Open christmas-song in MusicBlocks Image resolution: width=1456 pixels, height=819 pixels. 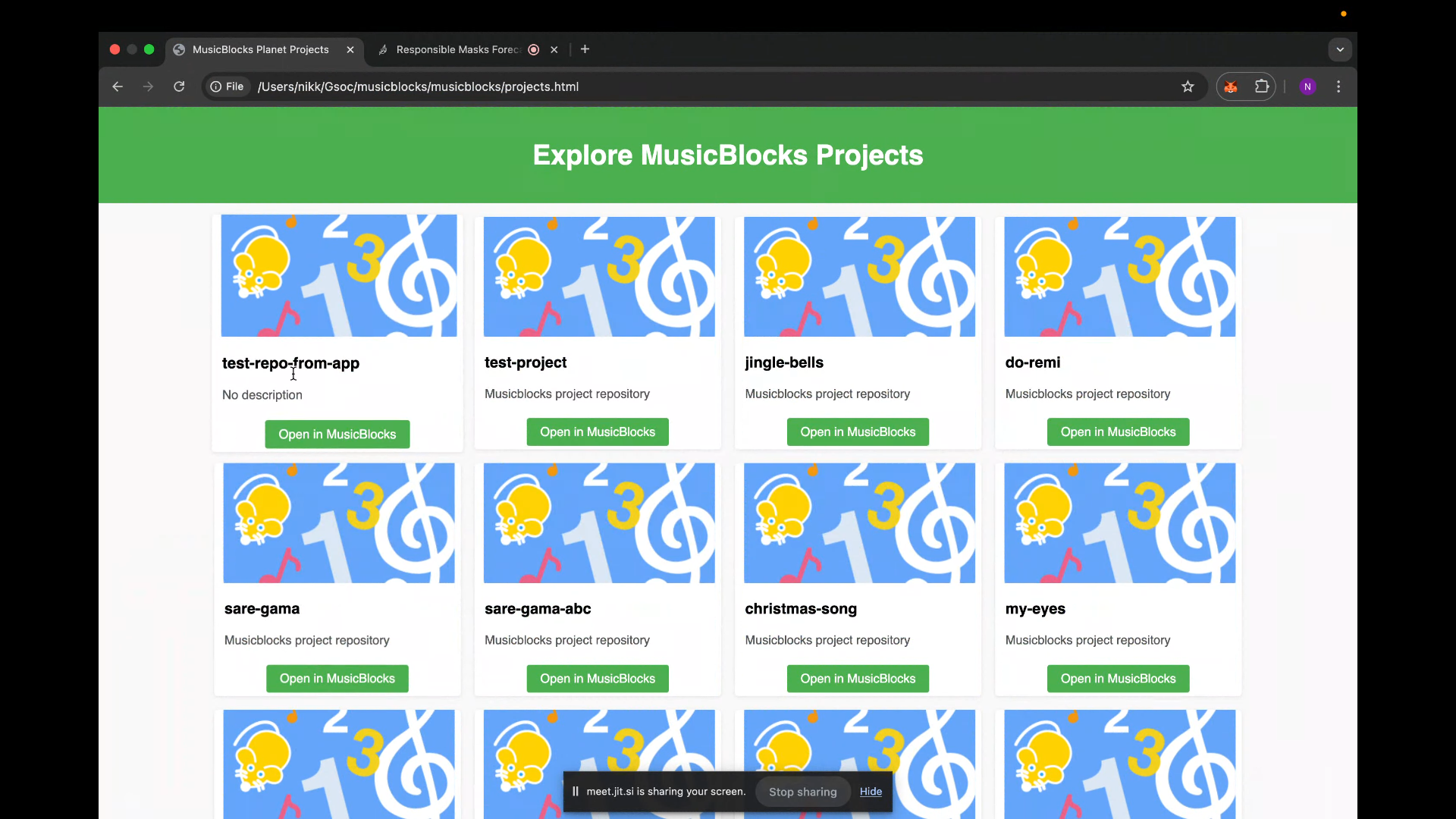[x=858, y=679]
